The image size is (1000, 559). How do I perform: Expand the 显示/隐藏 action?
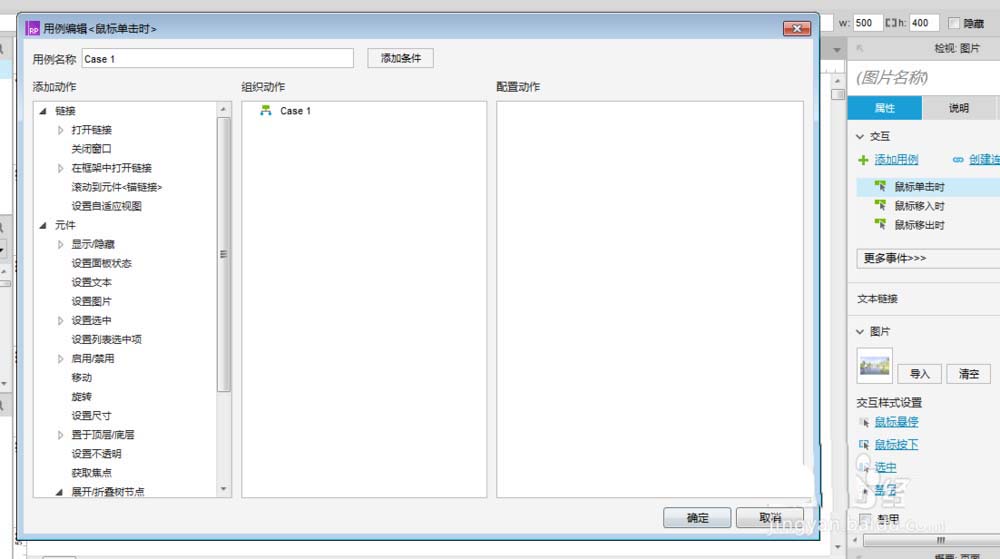61,244
